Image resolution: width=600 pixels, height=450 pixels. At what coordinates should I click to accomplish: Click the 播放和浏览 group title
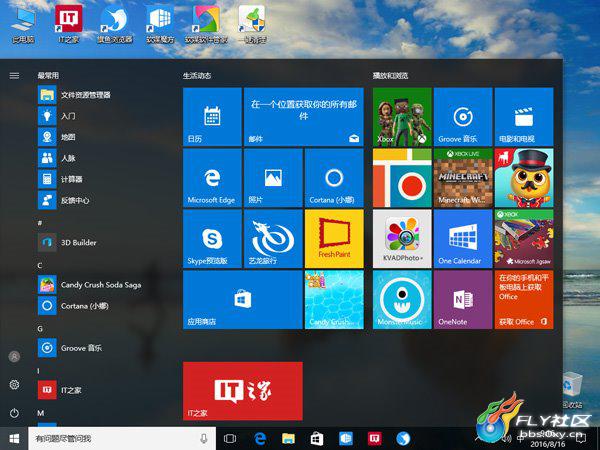click(x=391, y=76)
